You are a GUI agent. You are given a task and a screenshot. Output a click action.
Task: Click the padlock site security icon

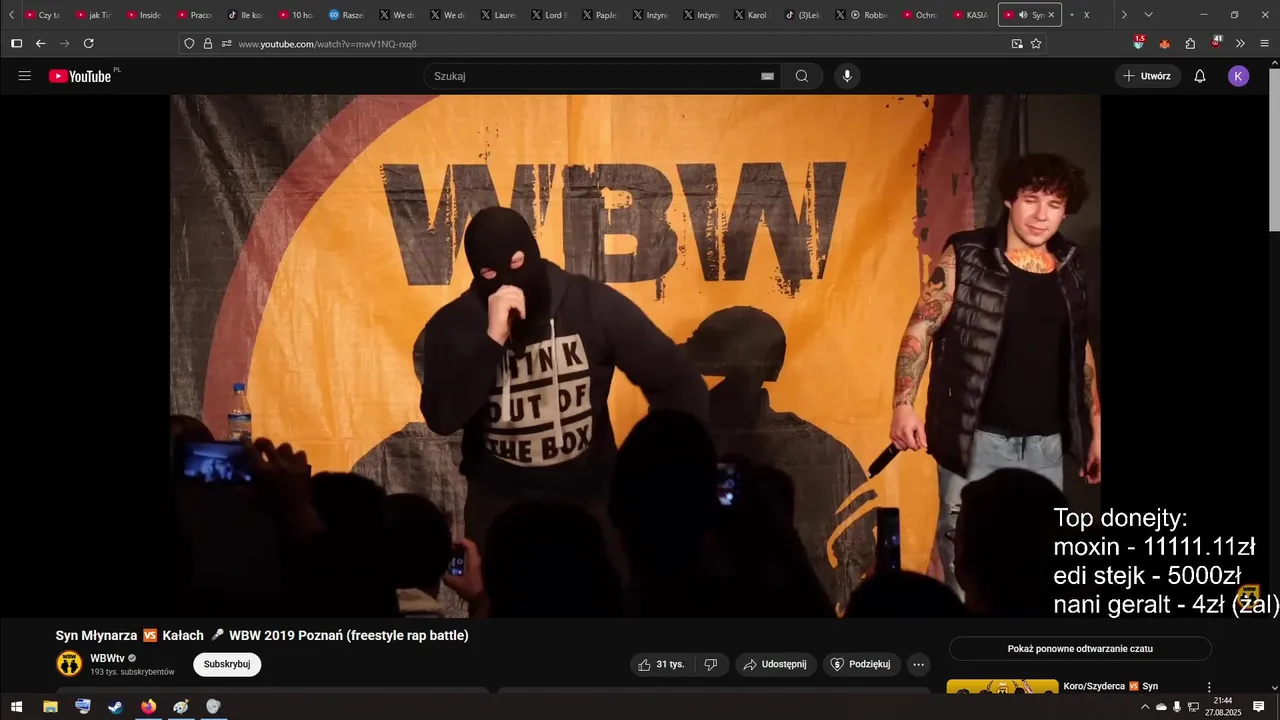pyautogui.click(x=208, y=44)
